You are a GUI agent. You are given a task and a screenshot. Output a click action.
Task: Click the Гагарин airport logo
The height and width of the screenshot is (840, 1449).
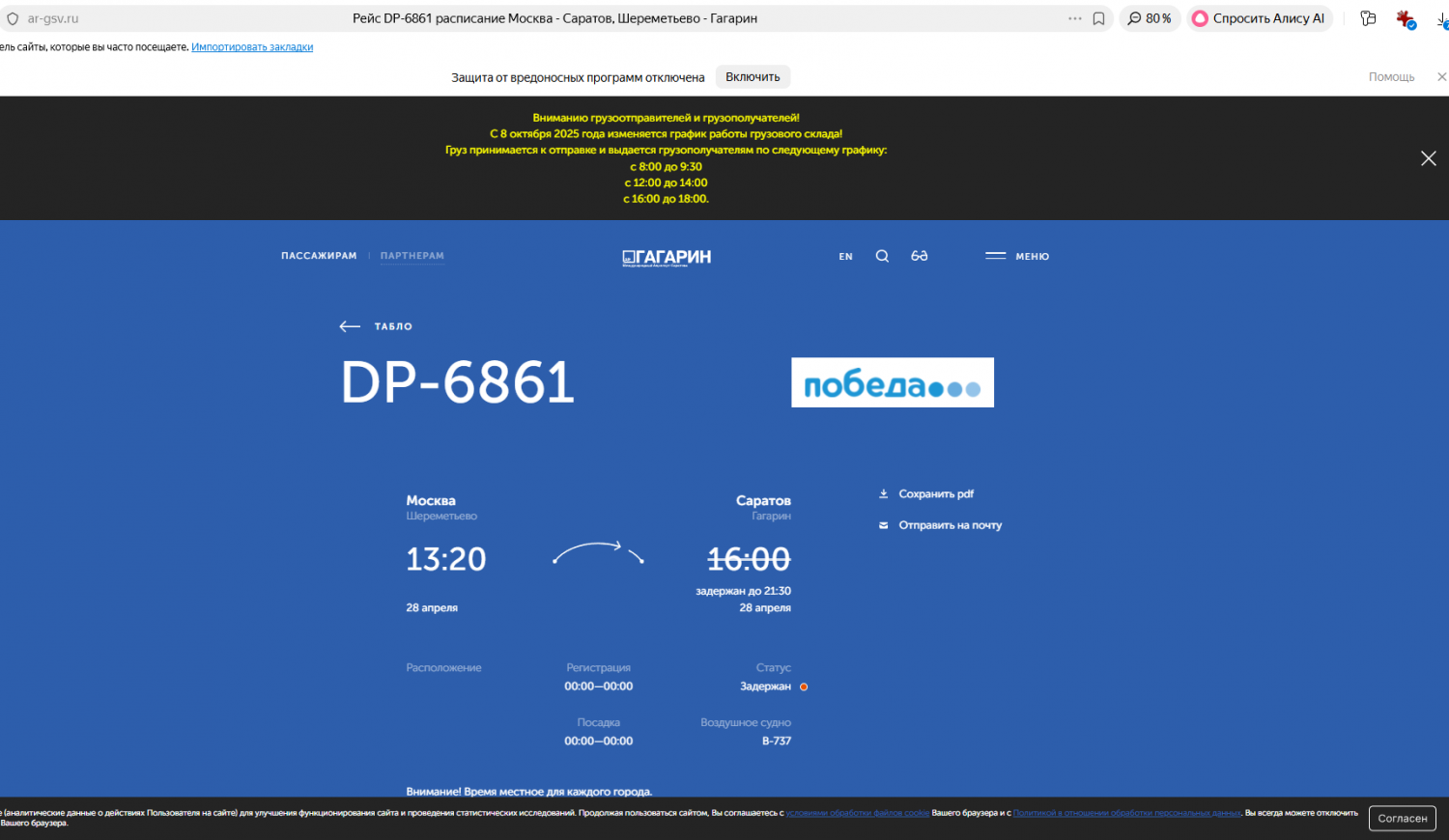click(667, 257)
